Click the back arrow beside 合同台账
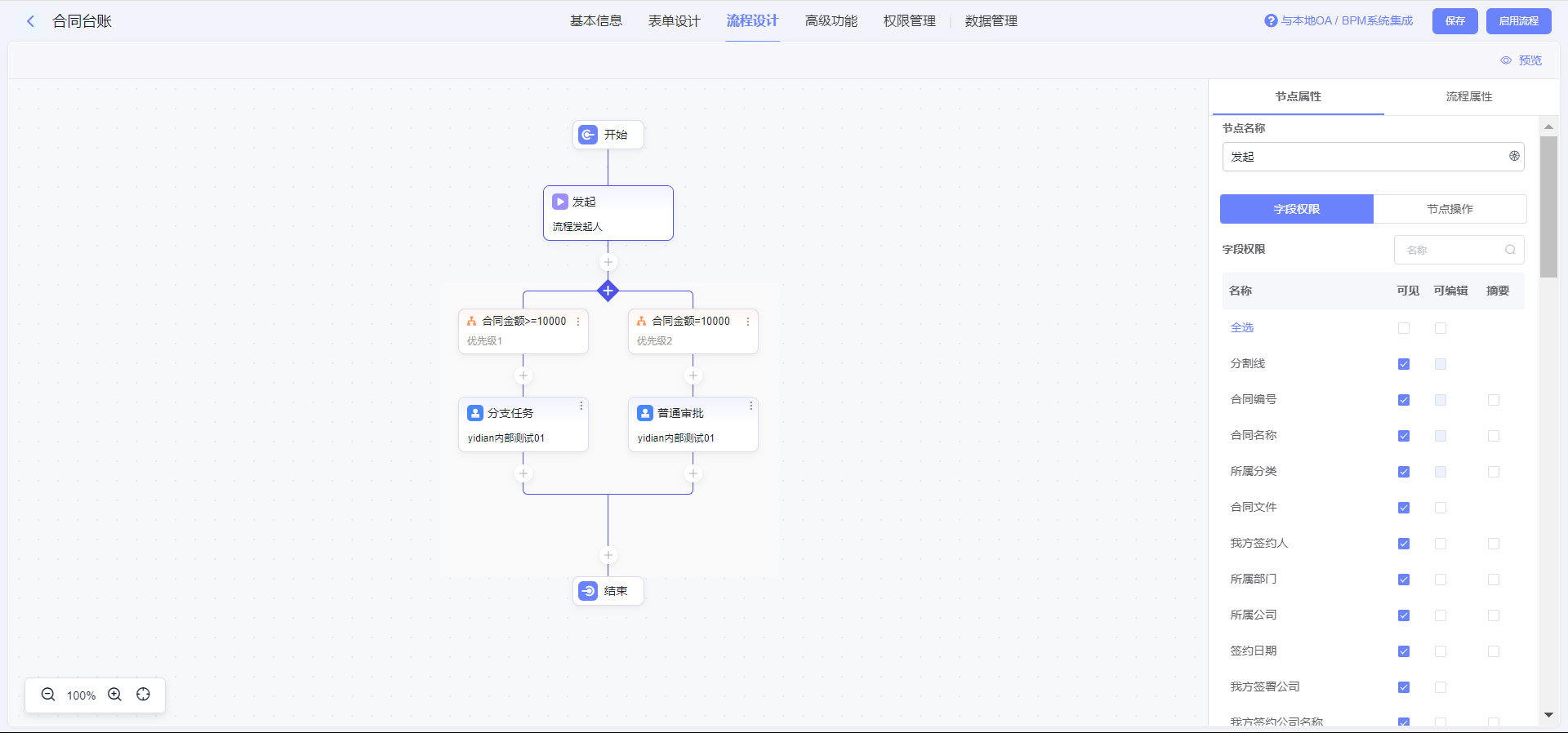The image size is (1568, 733). coord(31,21)
